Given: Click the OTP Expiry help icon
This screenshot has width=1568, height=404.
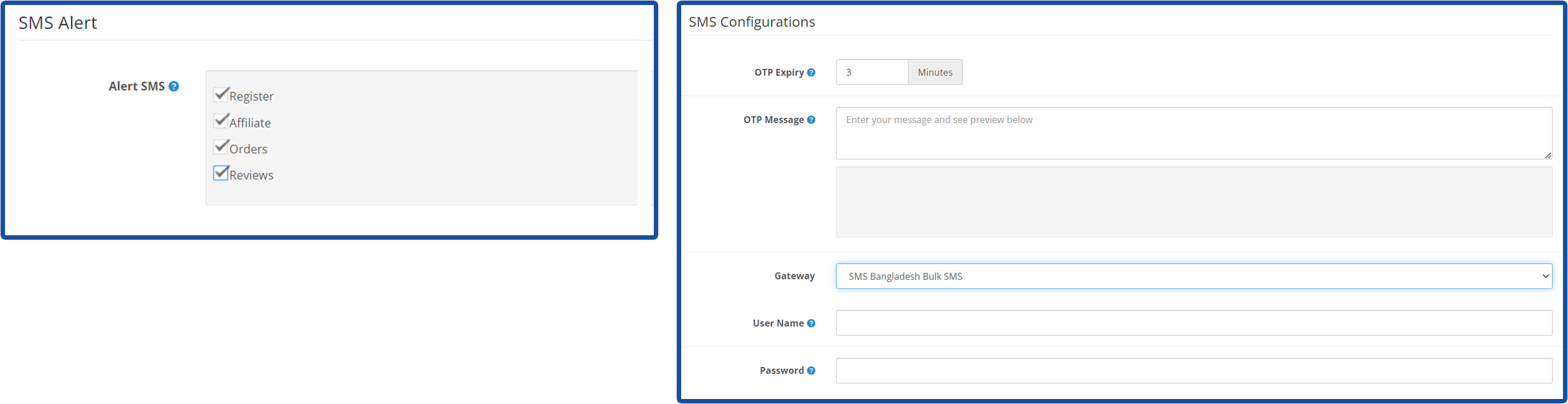Looking at the screenshot, I should 811,73.
